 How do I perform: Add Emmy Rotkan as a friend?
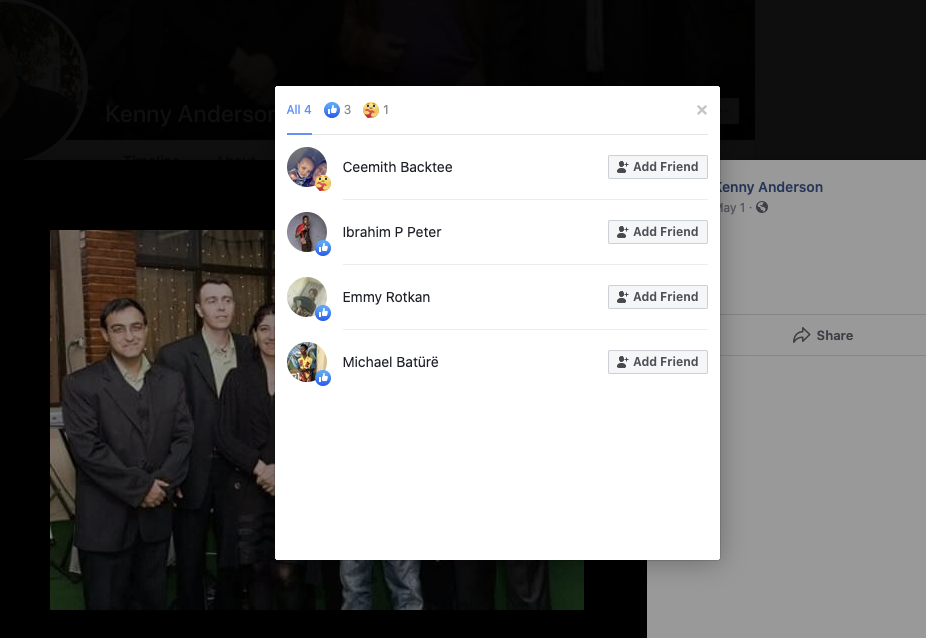tap(658, 297)
